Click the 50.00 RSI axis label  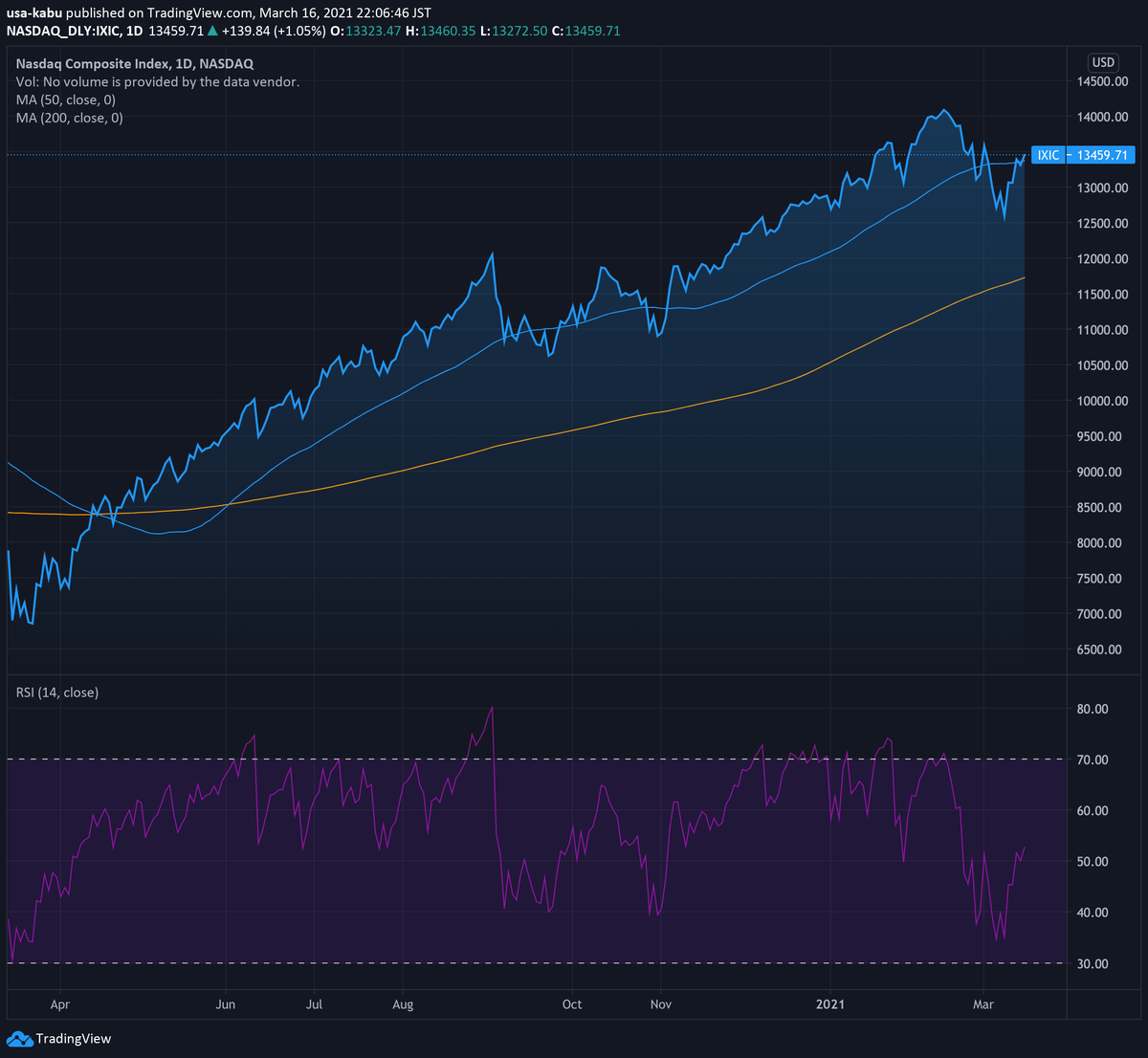coord(1092,861)
